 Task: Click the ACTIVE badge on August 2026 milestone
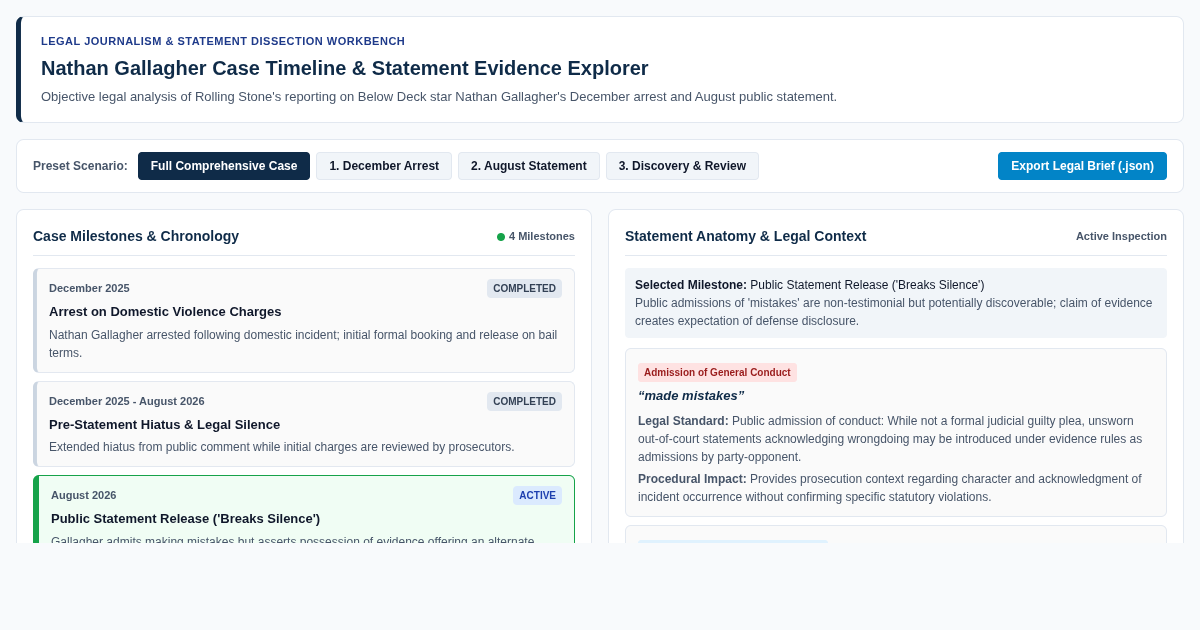(537, 495)
